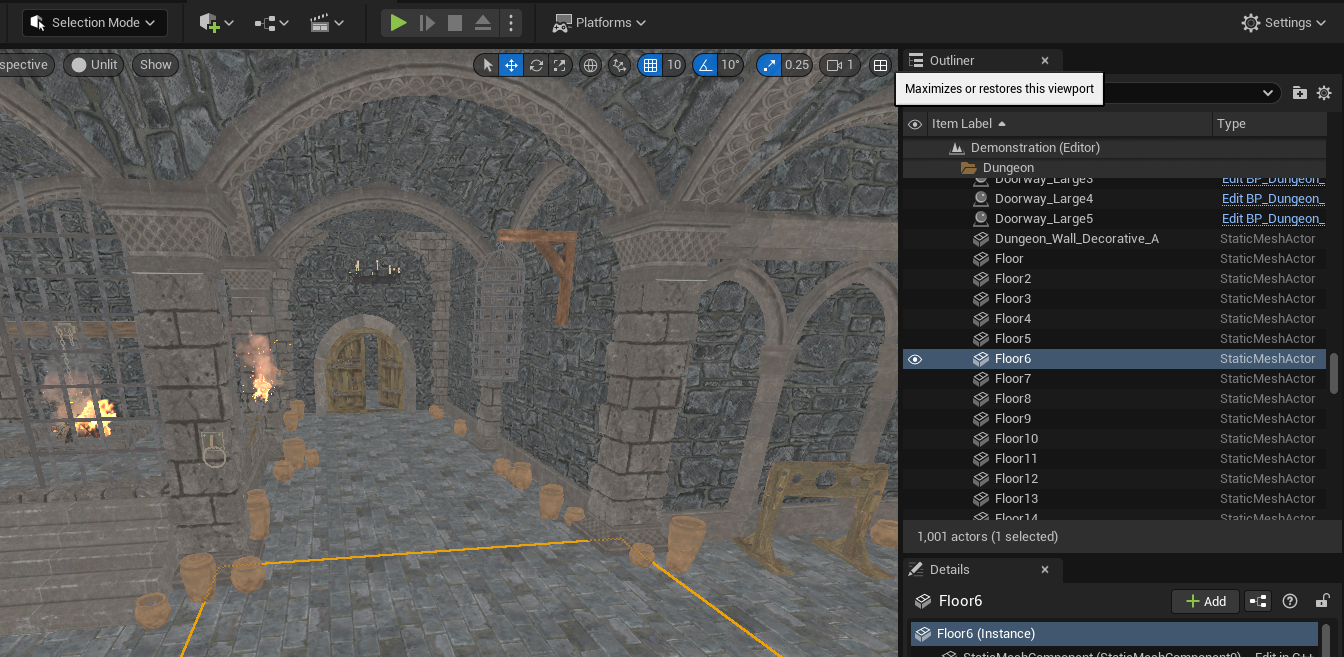Click Blueprint/Add Script icon in Details
This screenshot has width=1344, height=657.
pos(1258,601)
